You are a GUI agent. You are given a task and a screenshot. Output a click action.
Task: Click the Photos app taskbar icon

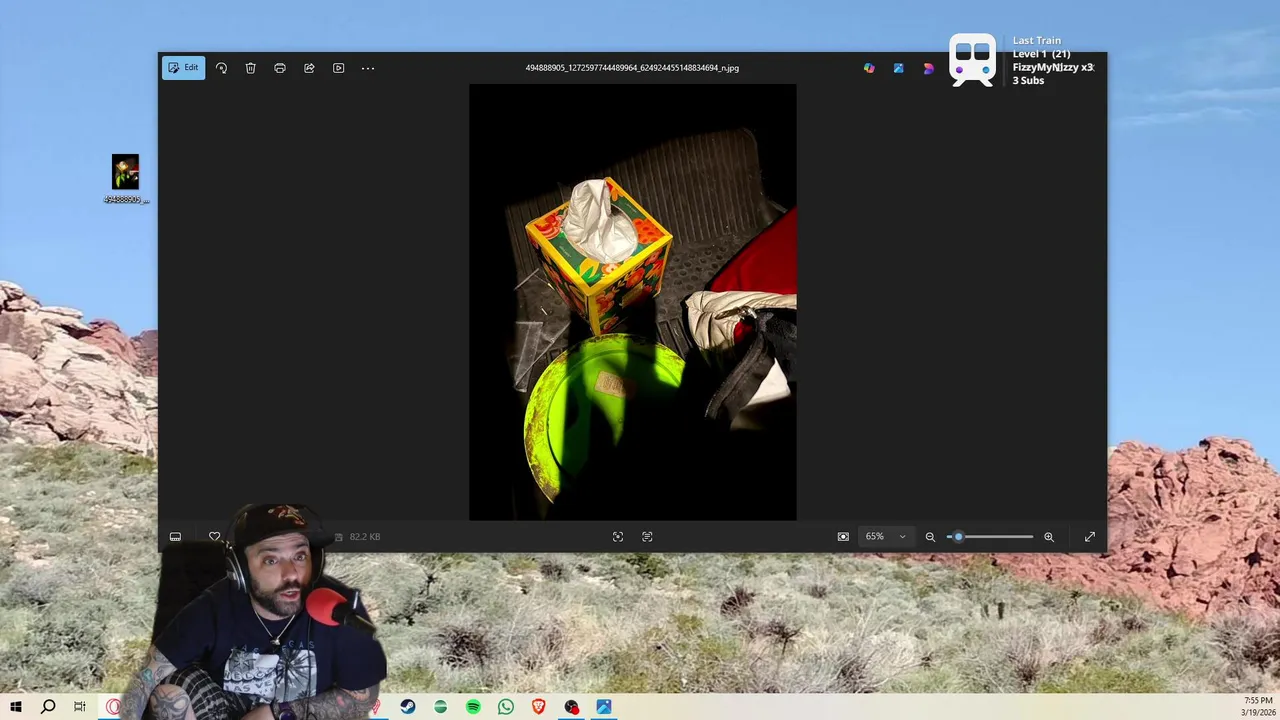[x=604, y=707]
